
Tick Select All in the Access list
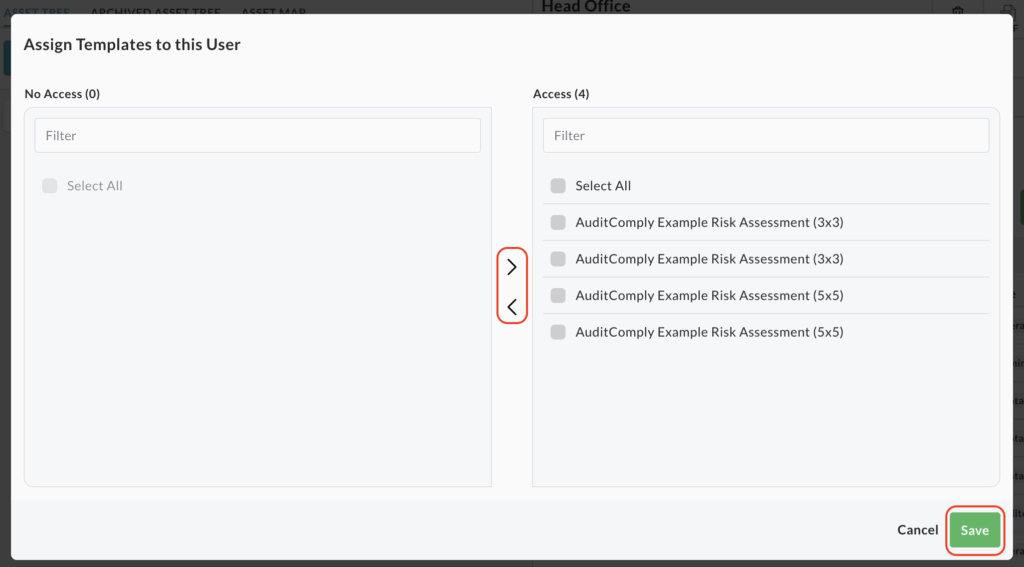[558, 186]
